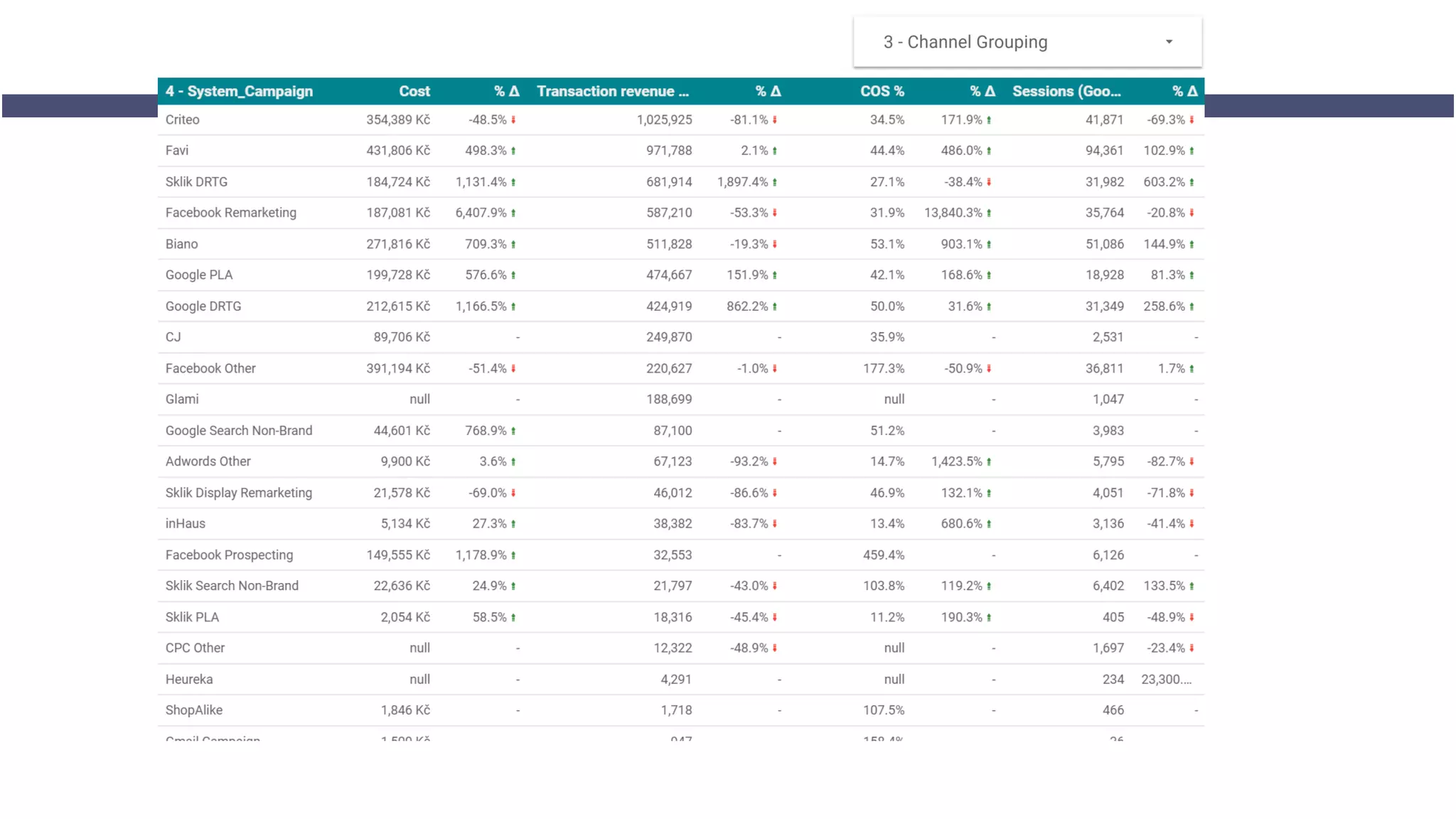Click the Sessions column header
The height and width of the screenshot is (819, 1456).
pyautogui.click(x=1066, y=91)
